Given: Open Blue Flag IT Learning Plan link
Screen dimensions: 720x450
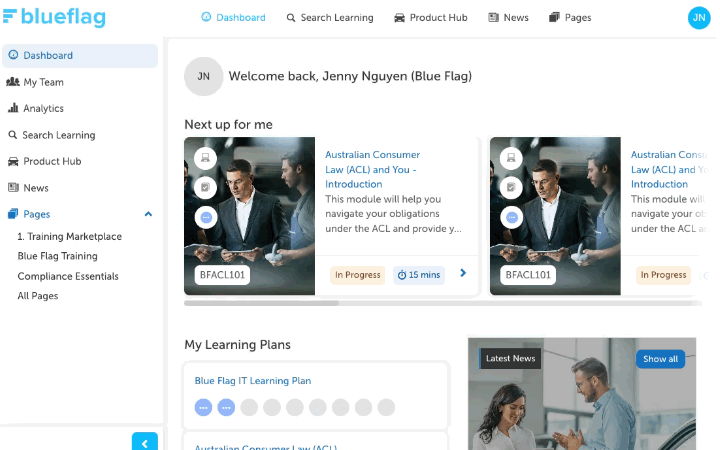Looking at the screenshot, I should point(253,381).
